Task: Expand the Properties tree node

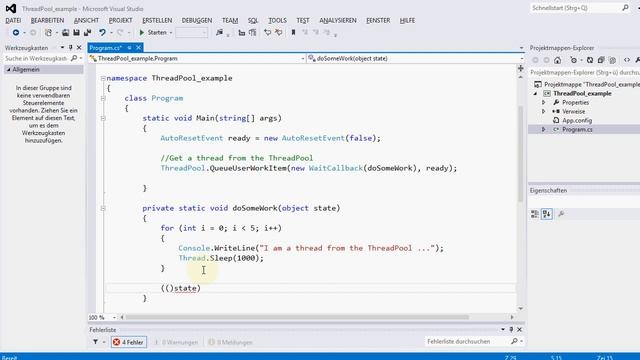Action: (544, 102)
